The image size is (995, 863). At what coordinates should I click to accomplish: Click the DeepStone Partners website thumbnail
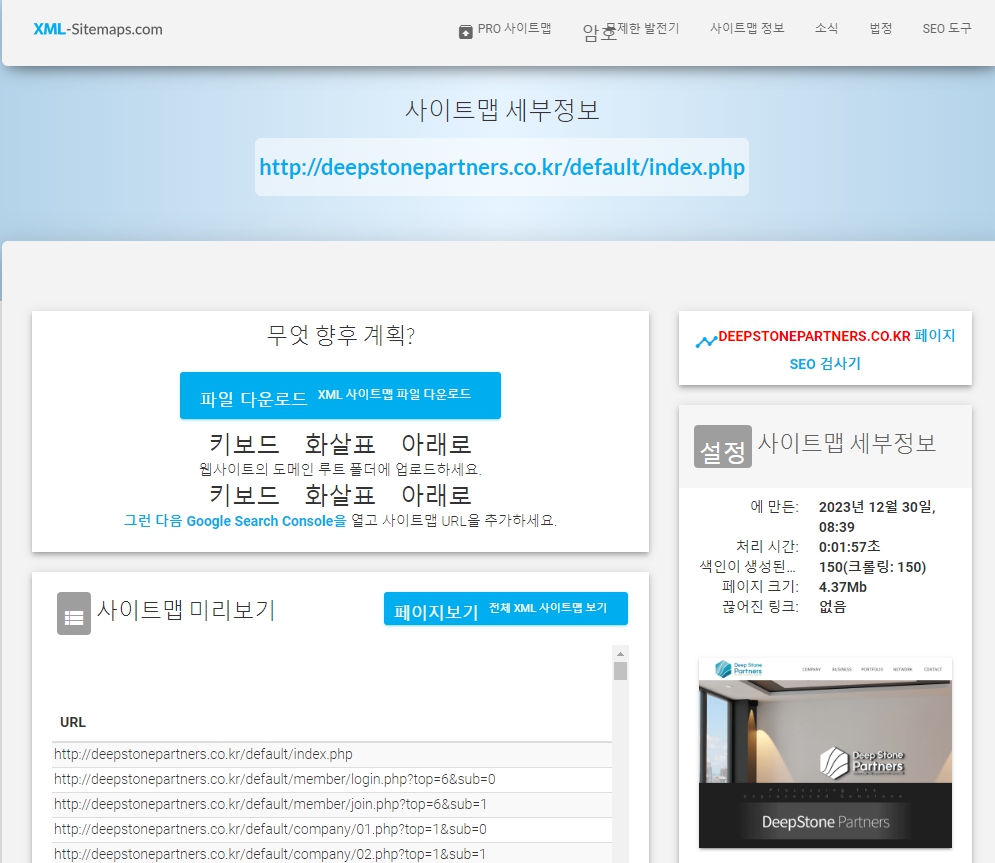(x=825, y=752)
